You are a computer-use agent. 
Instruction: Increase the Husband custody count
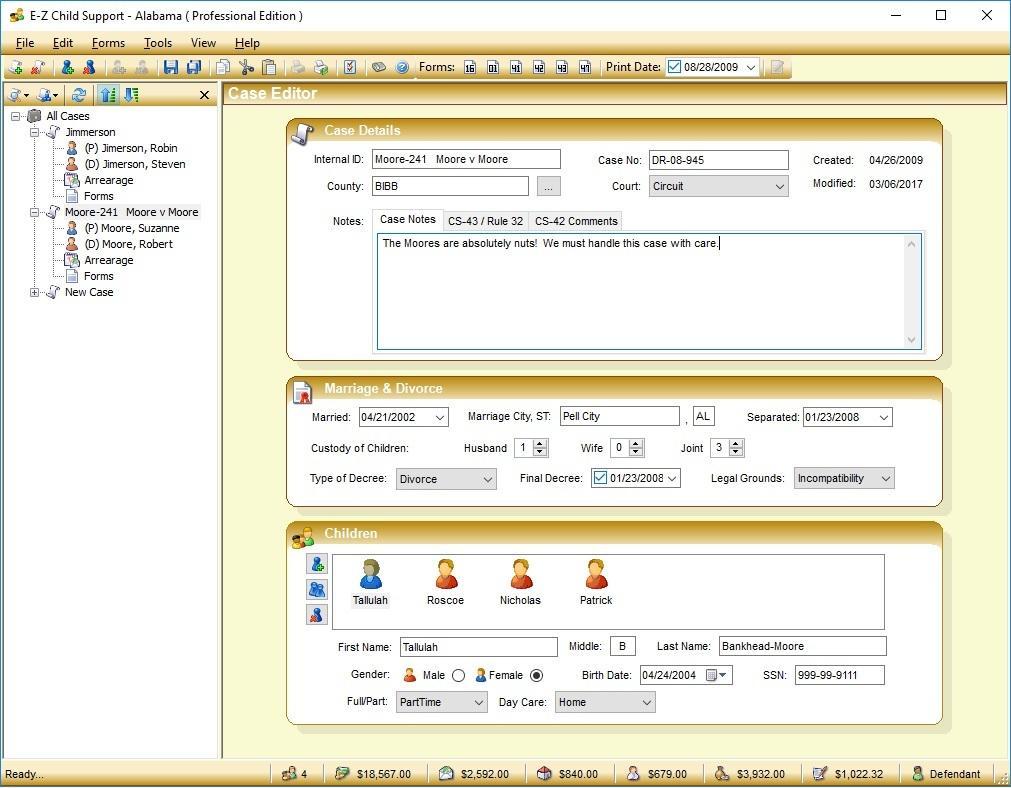[540, 444]
